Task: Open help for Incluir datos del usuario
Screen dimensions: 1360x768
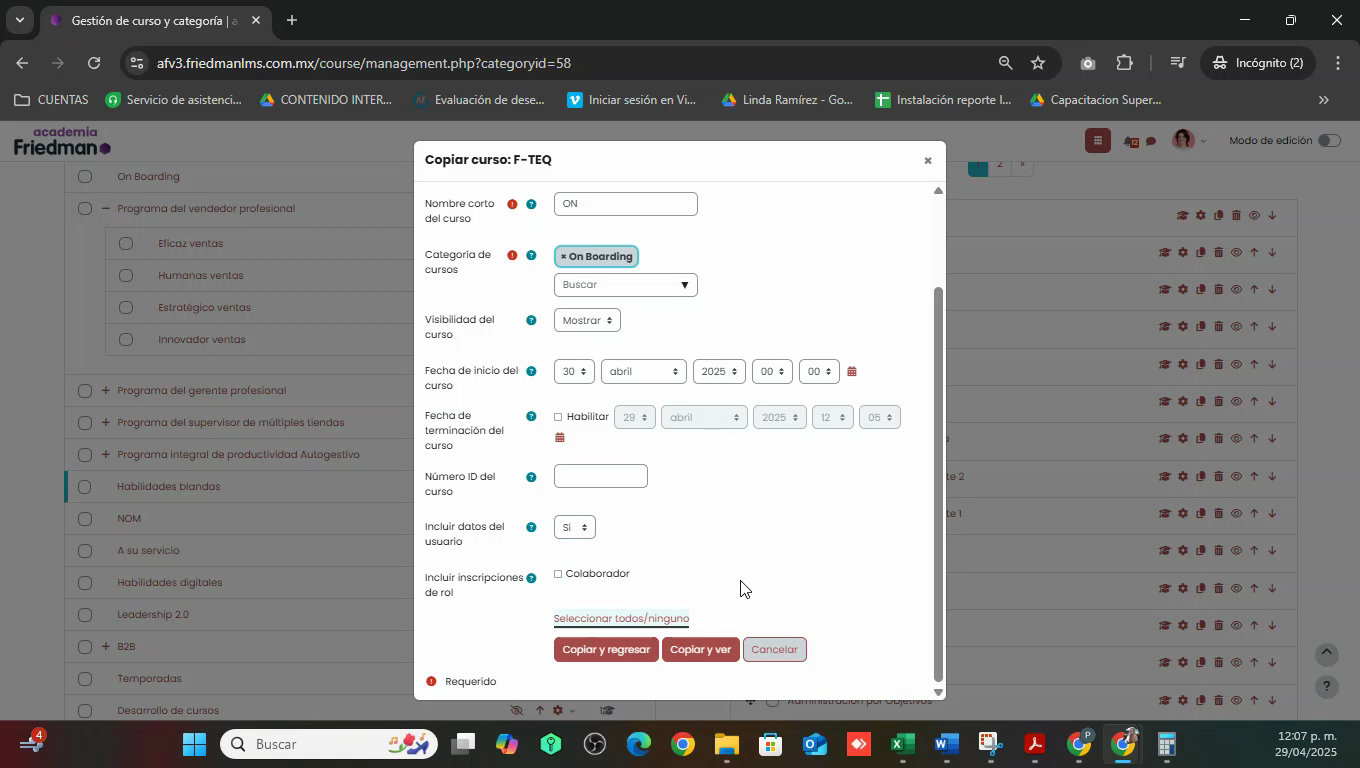Action: point(531,527)
